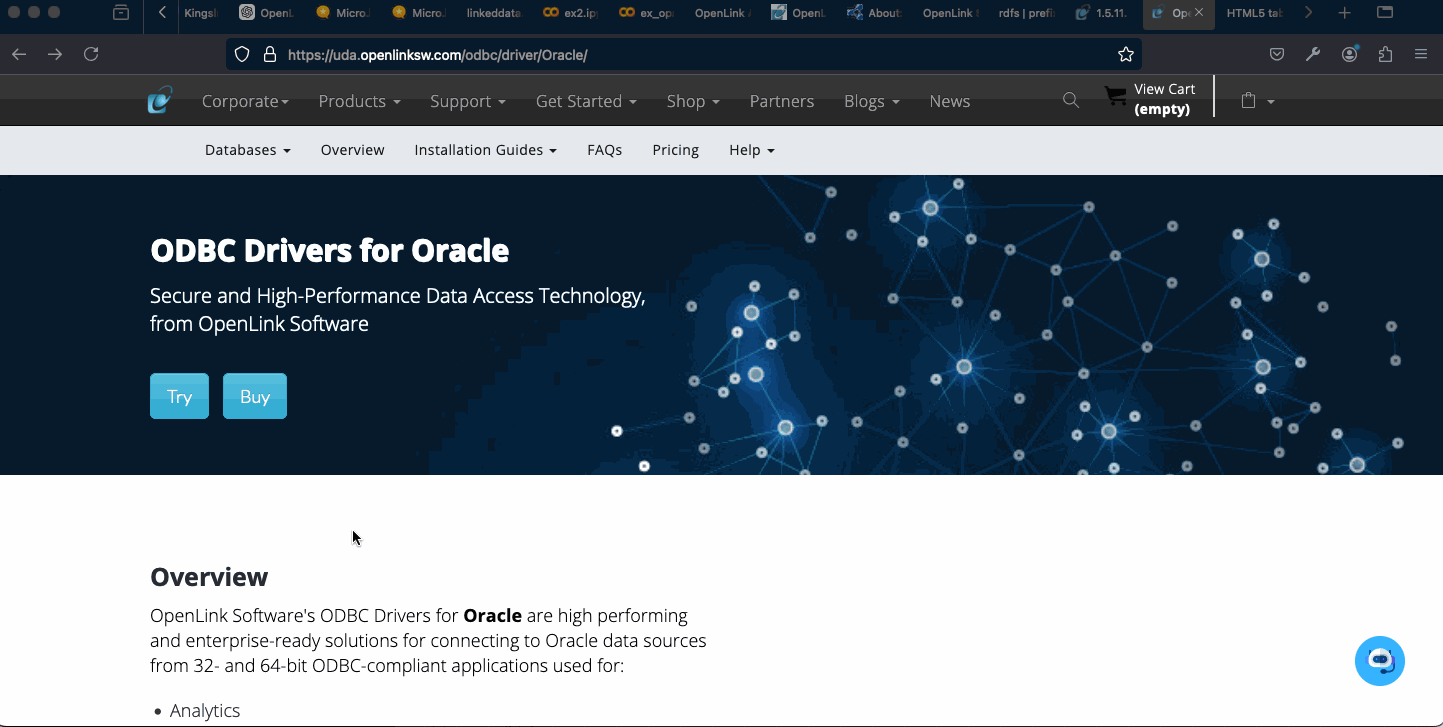Click the URL address bar field
Viewport: 1443px width, 727px height.
point(684,54)
